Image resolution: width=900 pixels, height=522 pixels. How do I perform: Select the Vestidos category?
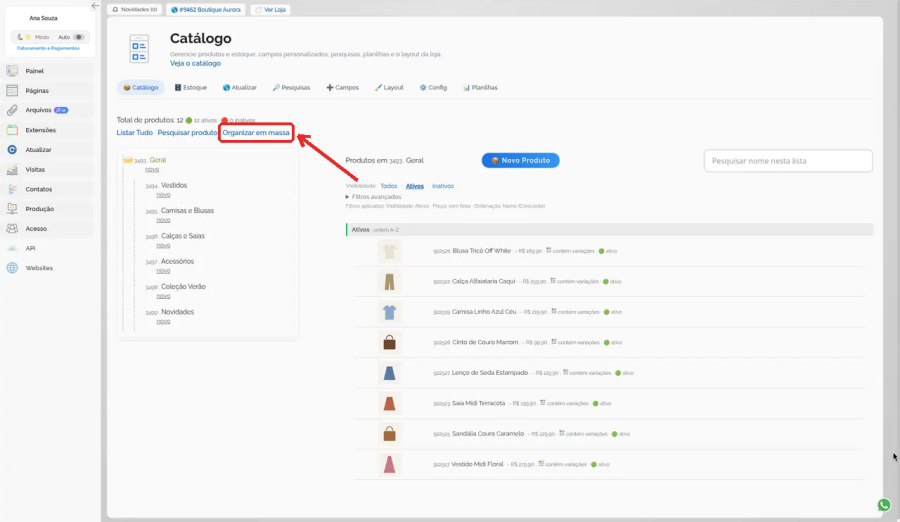[174, 185]
